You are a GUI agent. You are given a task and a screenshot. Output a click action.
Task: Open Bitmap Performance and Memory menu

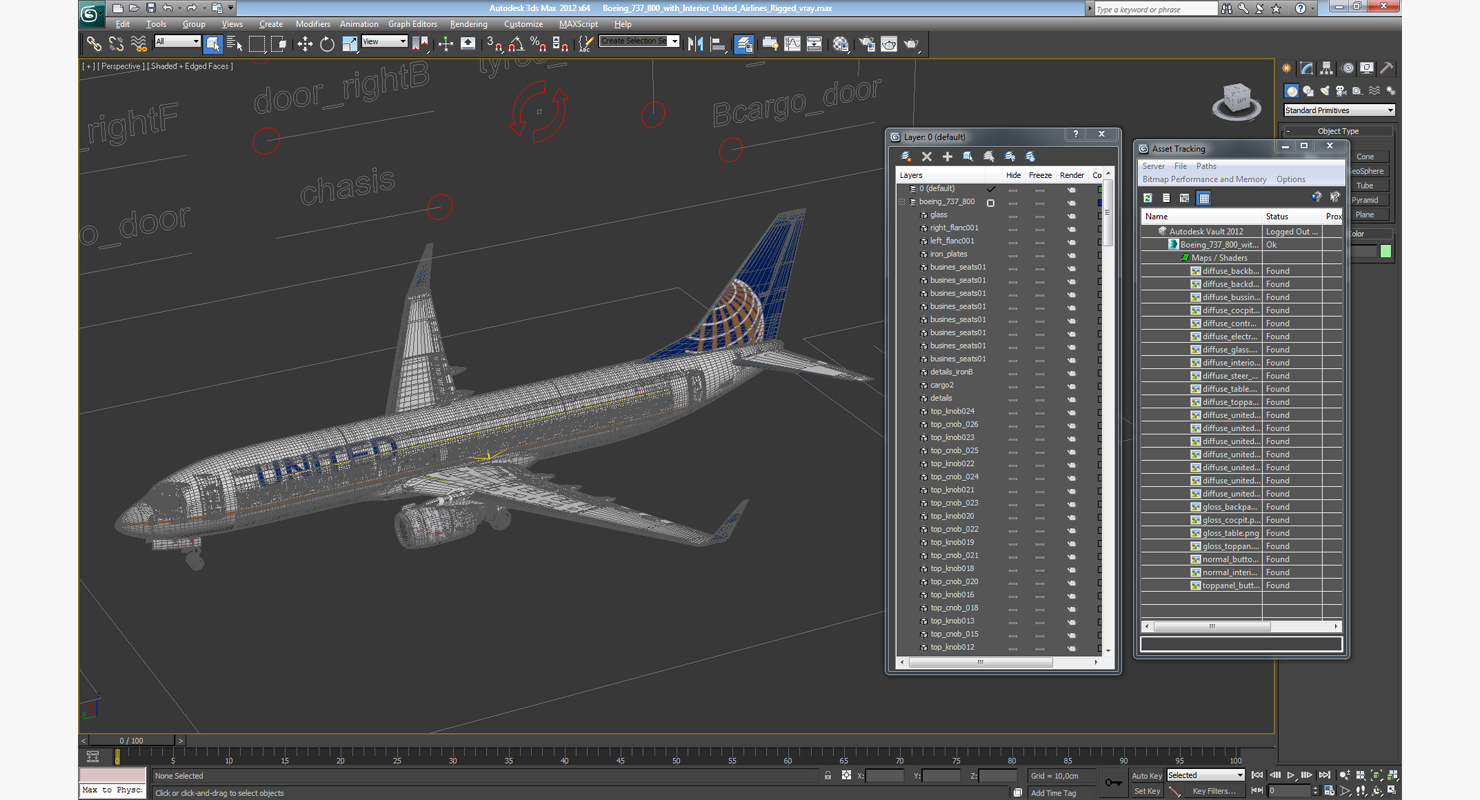click(1204, 179)
